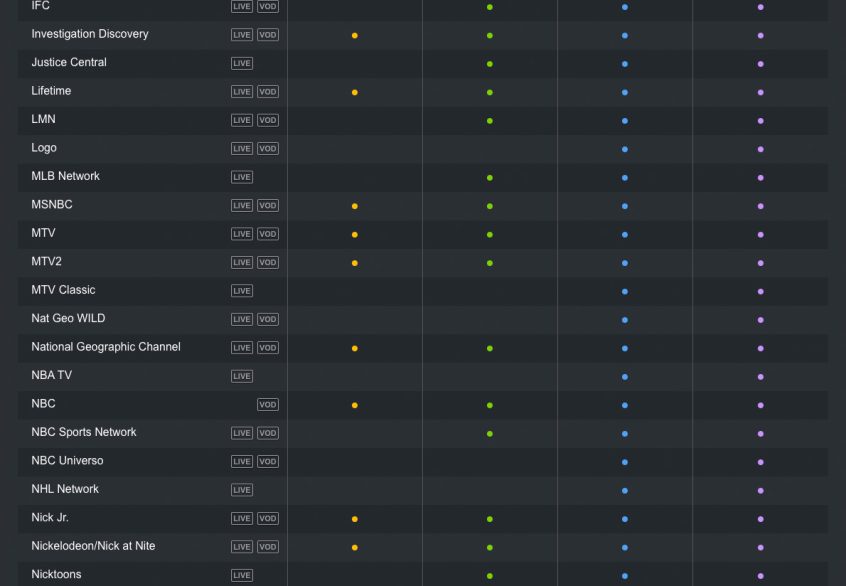Select the VOD badge for MSNBC

268,206
